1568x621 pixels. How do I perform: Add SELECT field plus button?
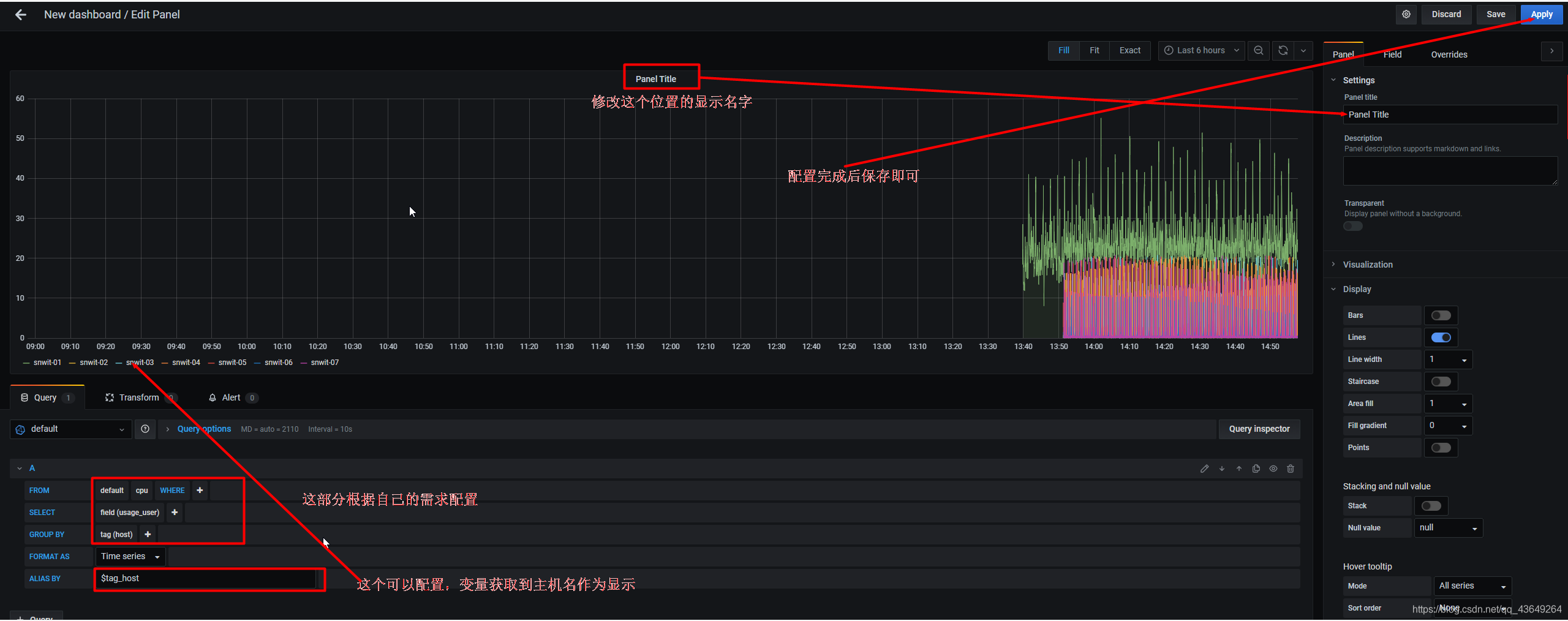point(175,513)
